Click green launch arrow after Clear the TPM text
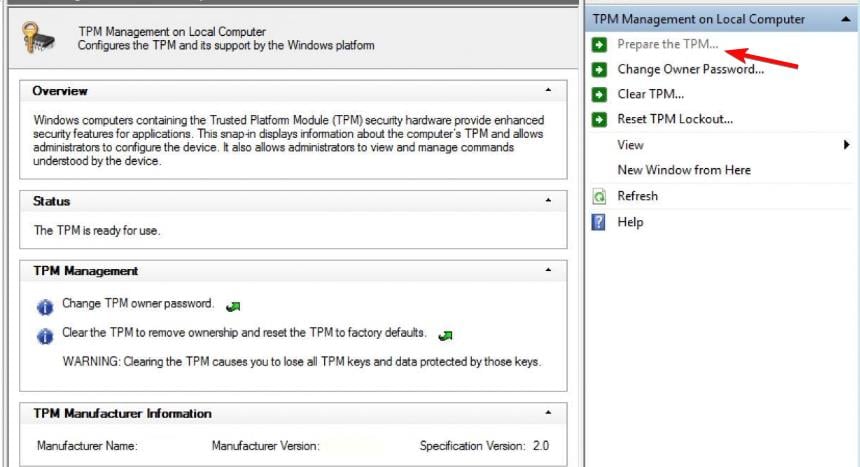This screenshot has width=860, height=467. click(x=445, y=335)
